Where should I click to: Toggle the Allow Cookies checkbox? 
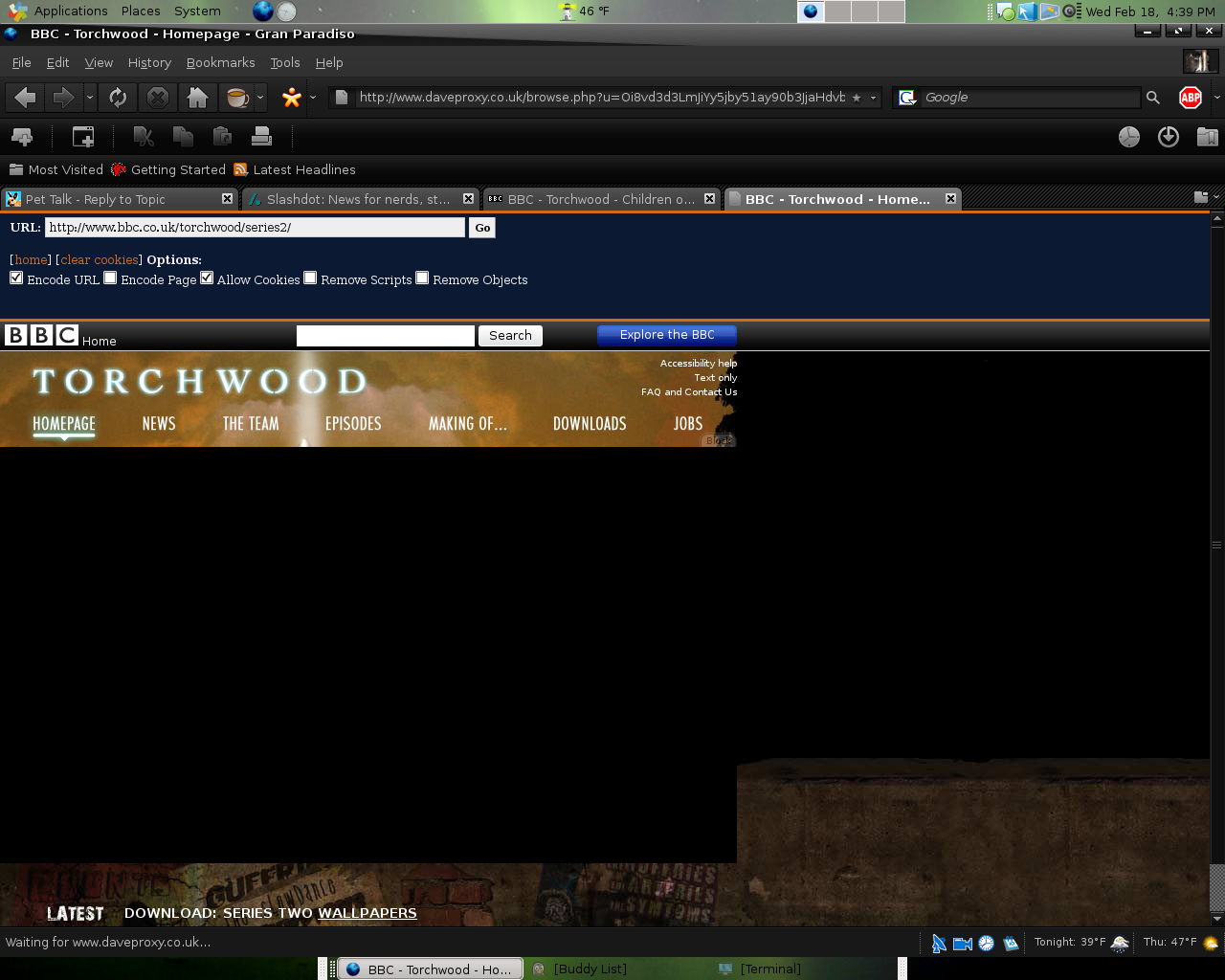point(207,278)
